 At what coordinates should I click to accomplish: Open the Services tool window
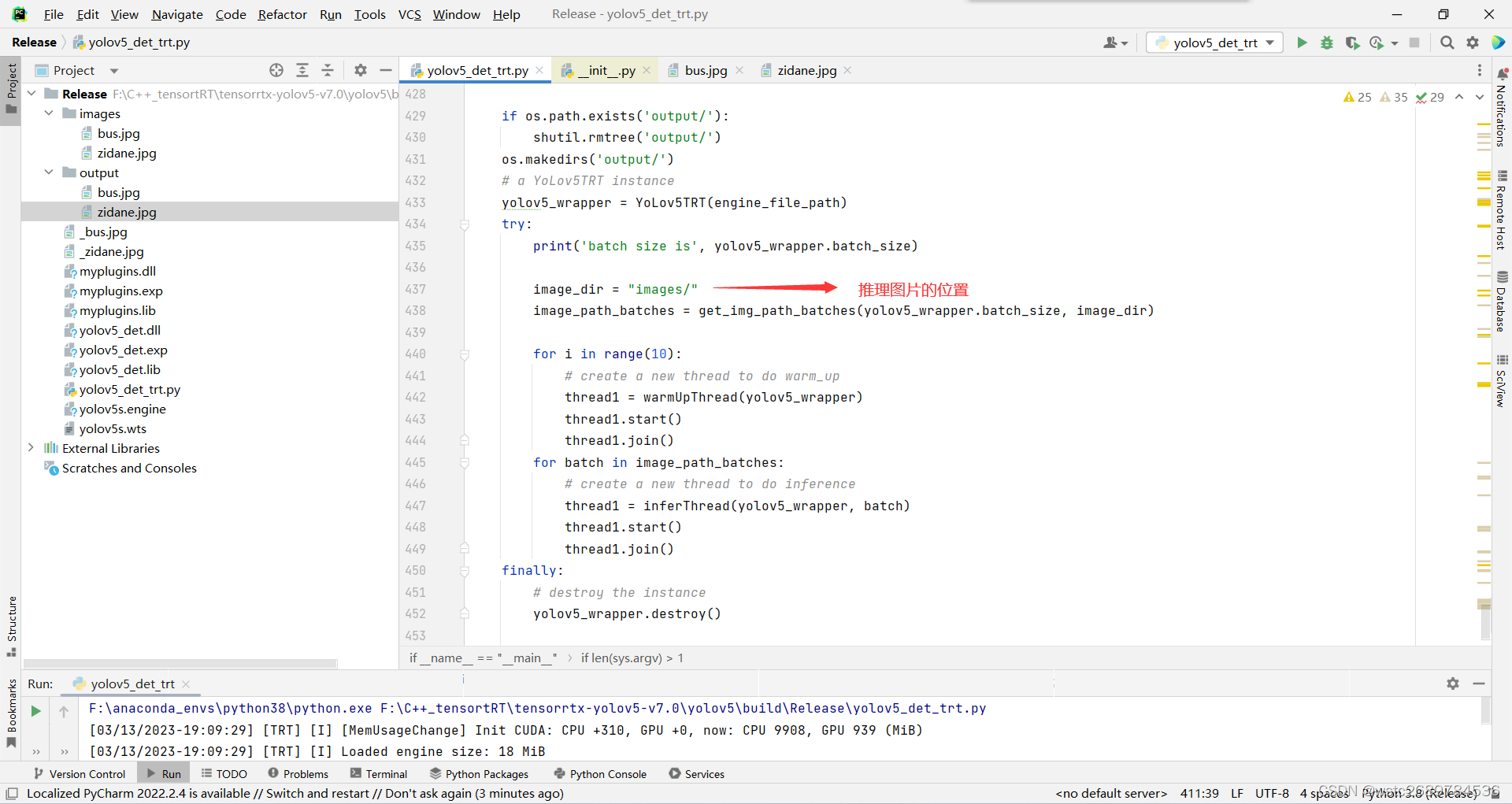click(696, 774)
